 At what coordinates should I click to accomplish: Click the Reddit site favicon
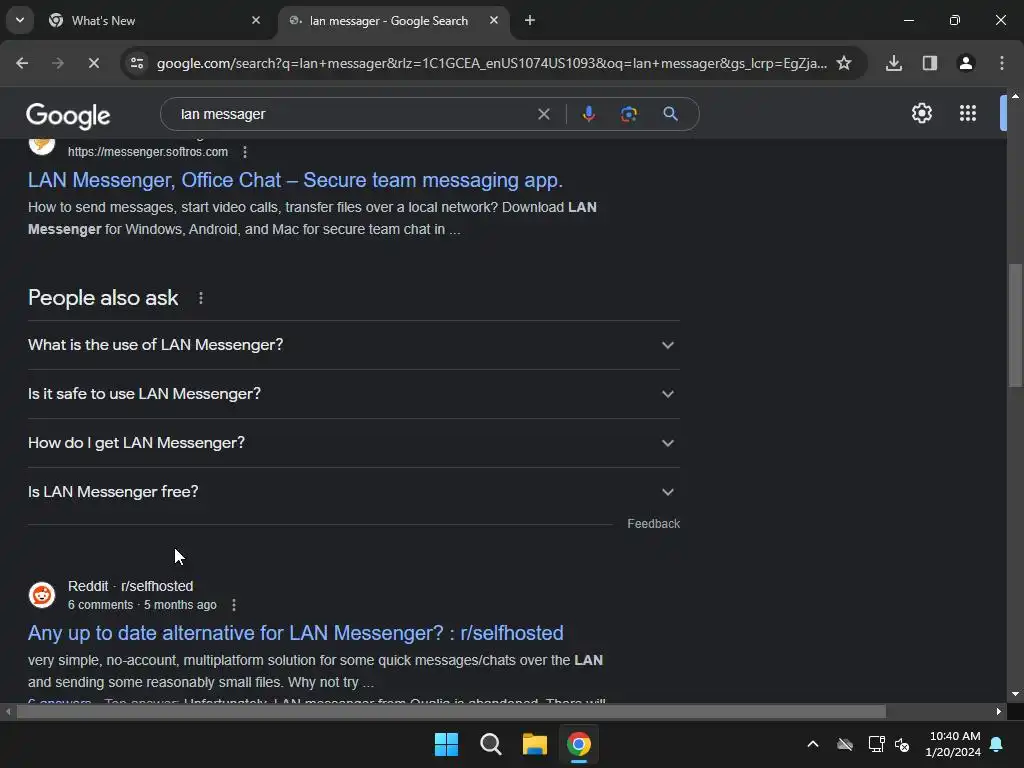click(42, 595)
